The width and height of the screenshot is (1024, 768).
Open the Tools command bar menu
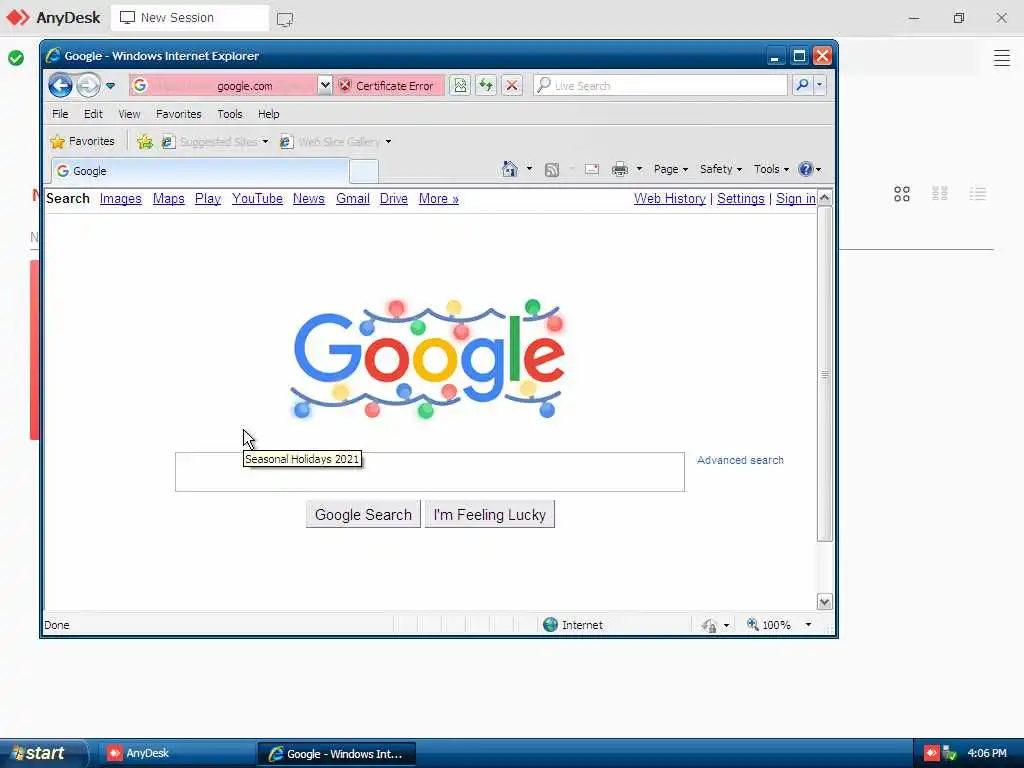tap(771, 169)
